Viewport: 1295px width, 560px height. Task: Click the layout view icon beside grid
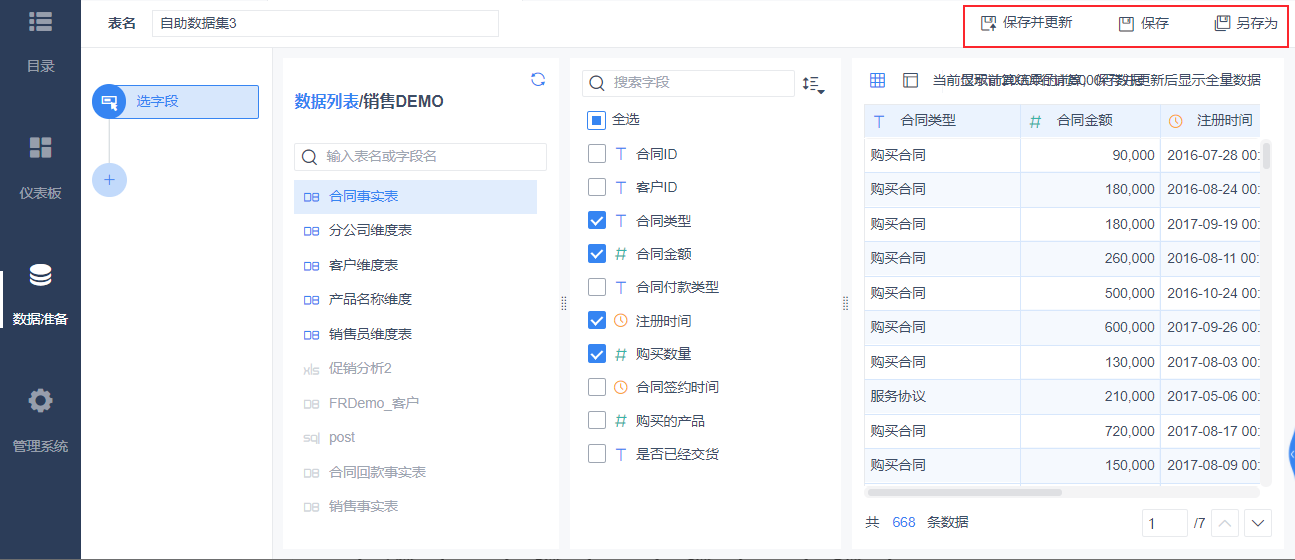tap(910, 80)
